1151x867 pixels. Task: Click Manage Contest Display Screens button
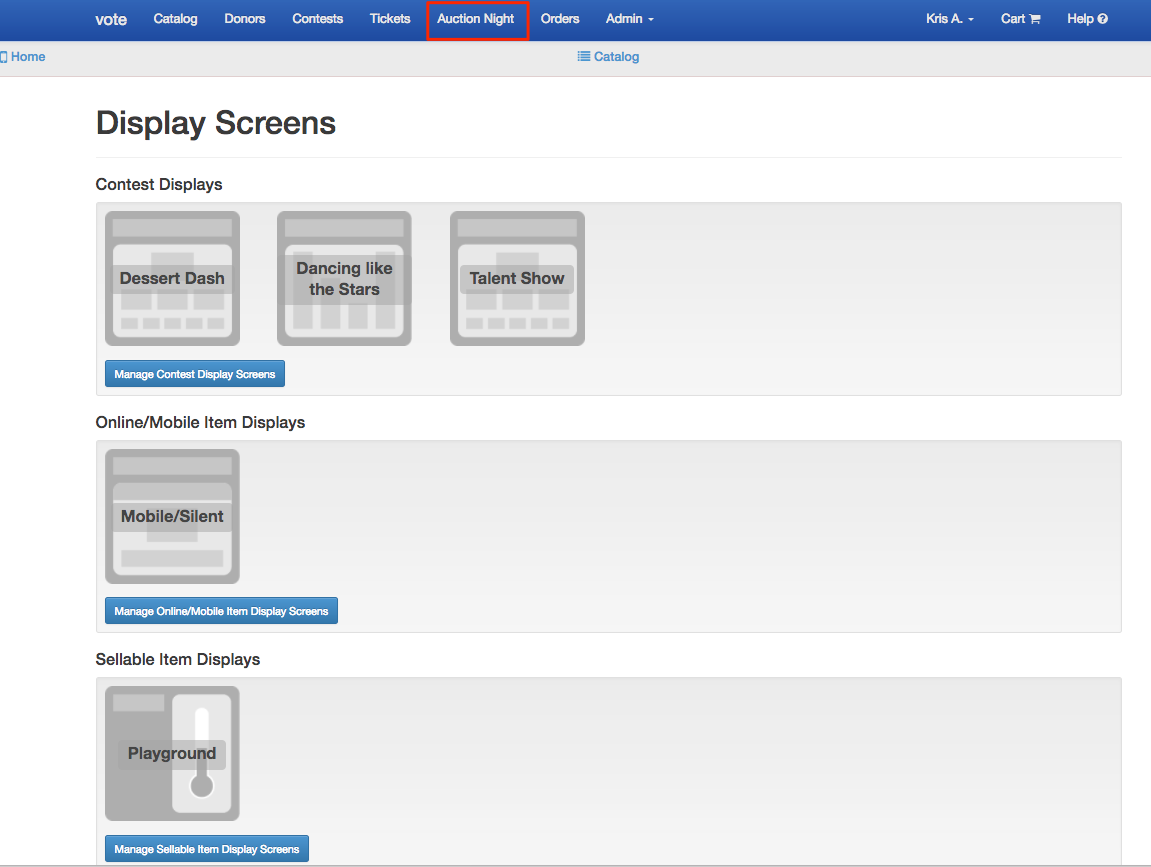pyautogui.click(x=195, y=374)
